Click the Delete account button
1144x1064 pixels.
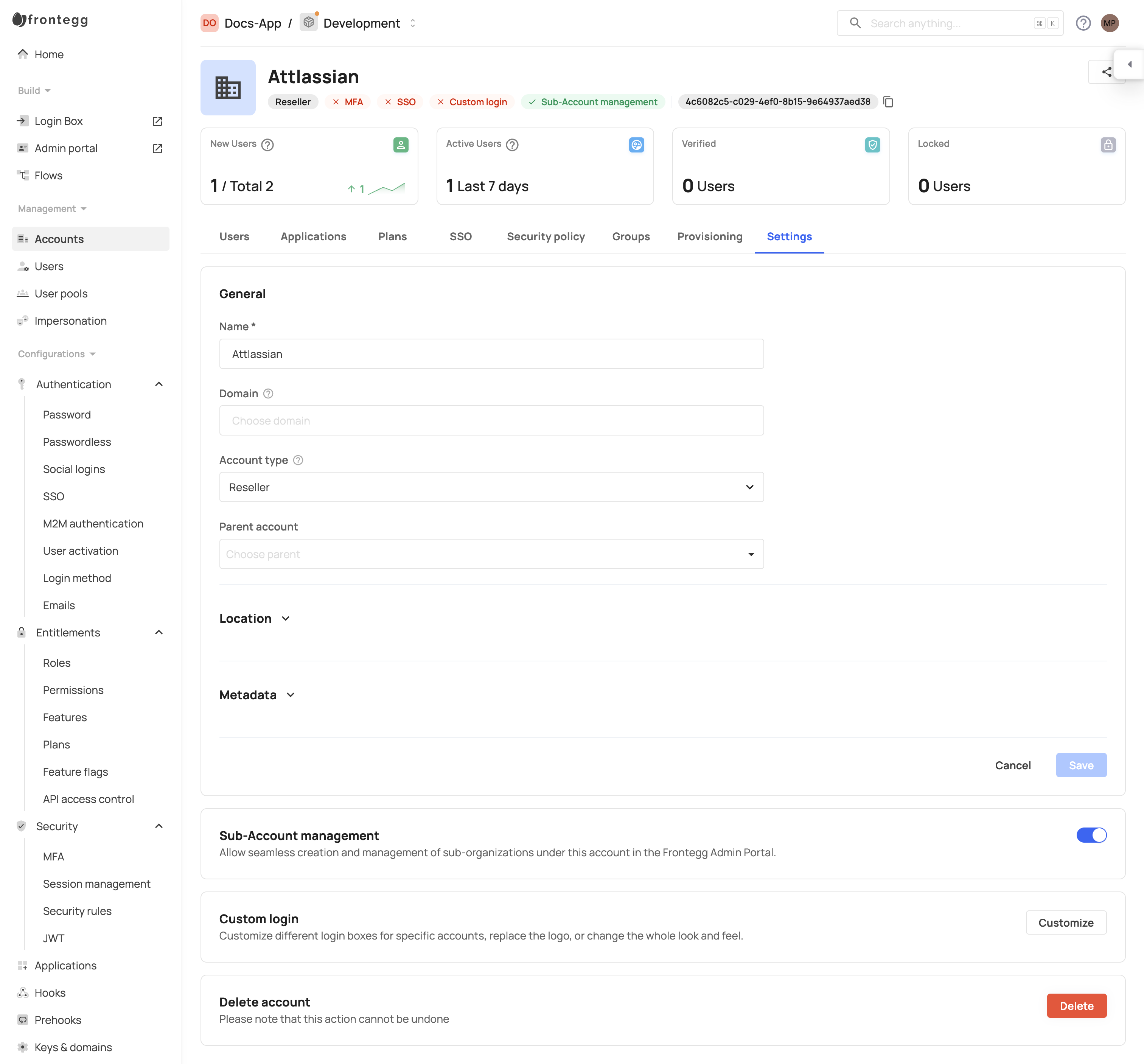tap(1077, 1005)
